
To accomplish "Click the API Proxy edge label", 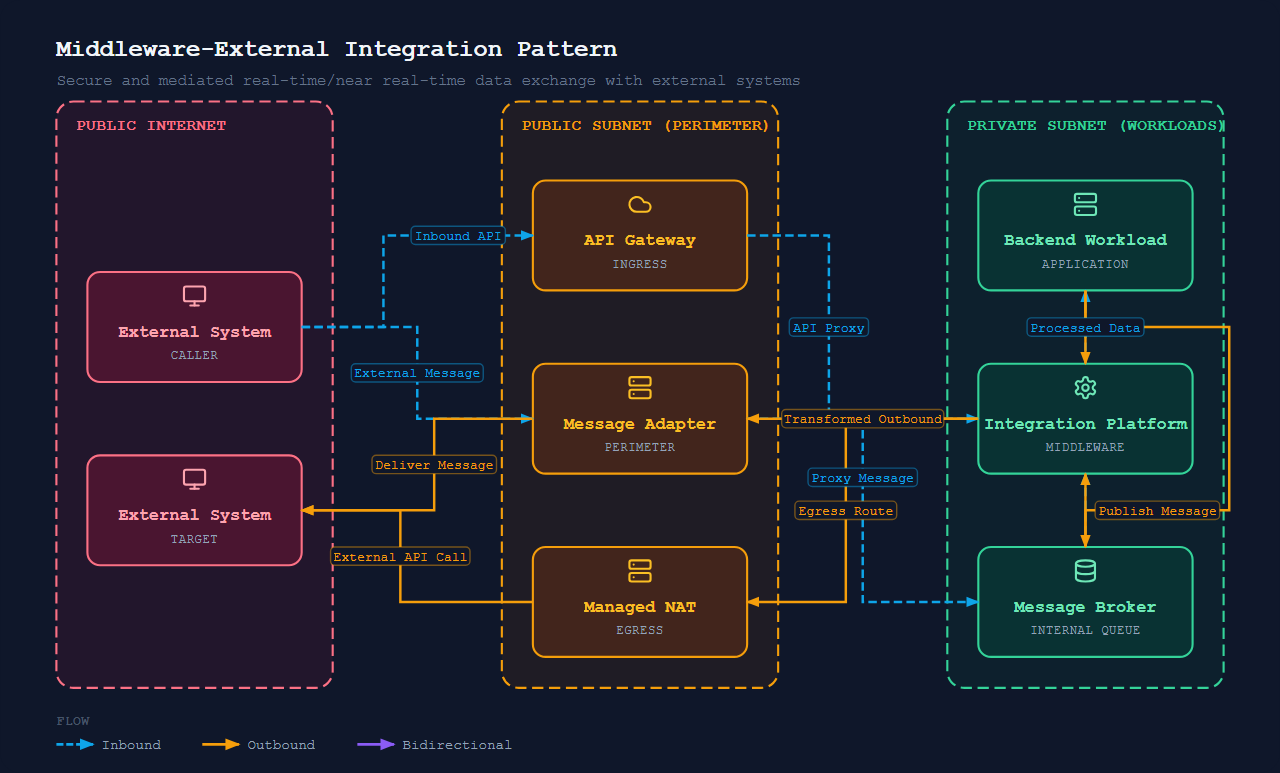I will coord(828,328).
